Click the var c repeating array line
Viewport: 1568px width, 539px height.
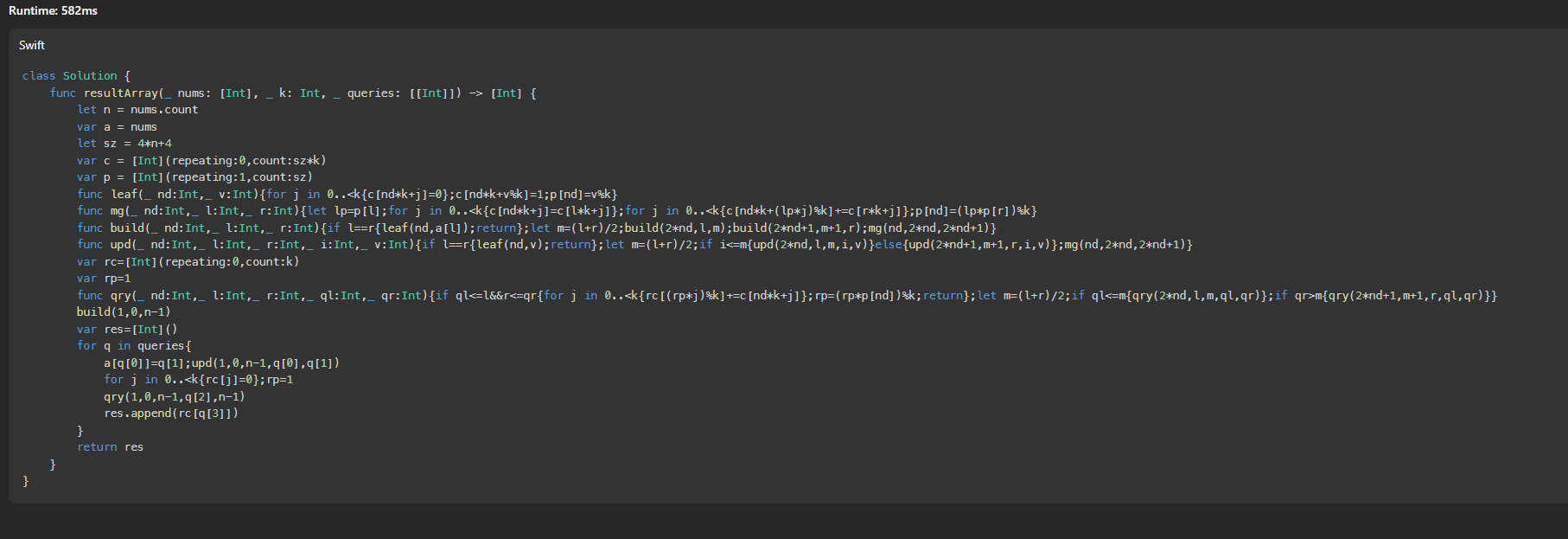[x=201, y=160]
